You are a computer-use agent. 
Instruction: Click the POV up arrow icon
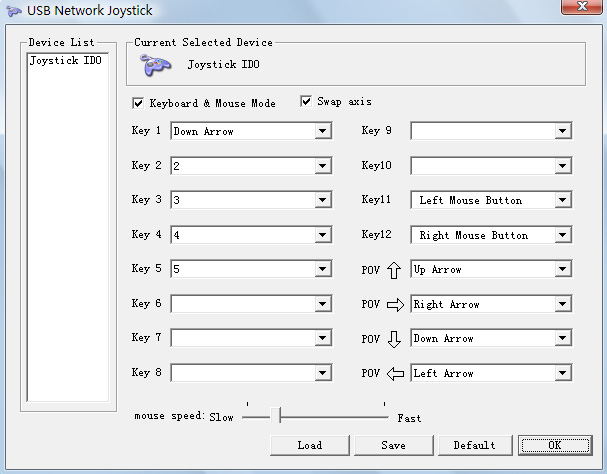(x=394, y=270)
